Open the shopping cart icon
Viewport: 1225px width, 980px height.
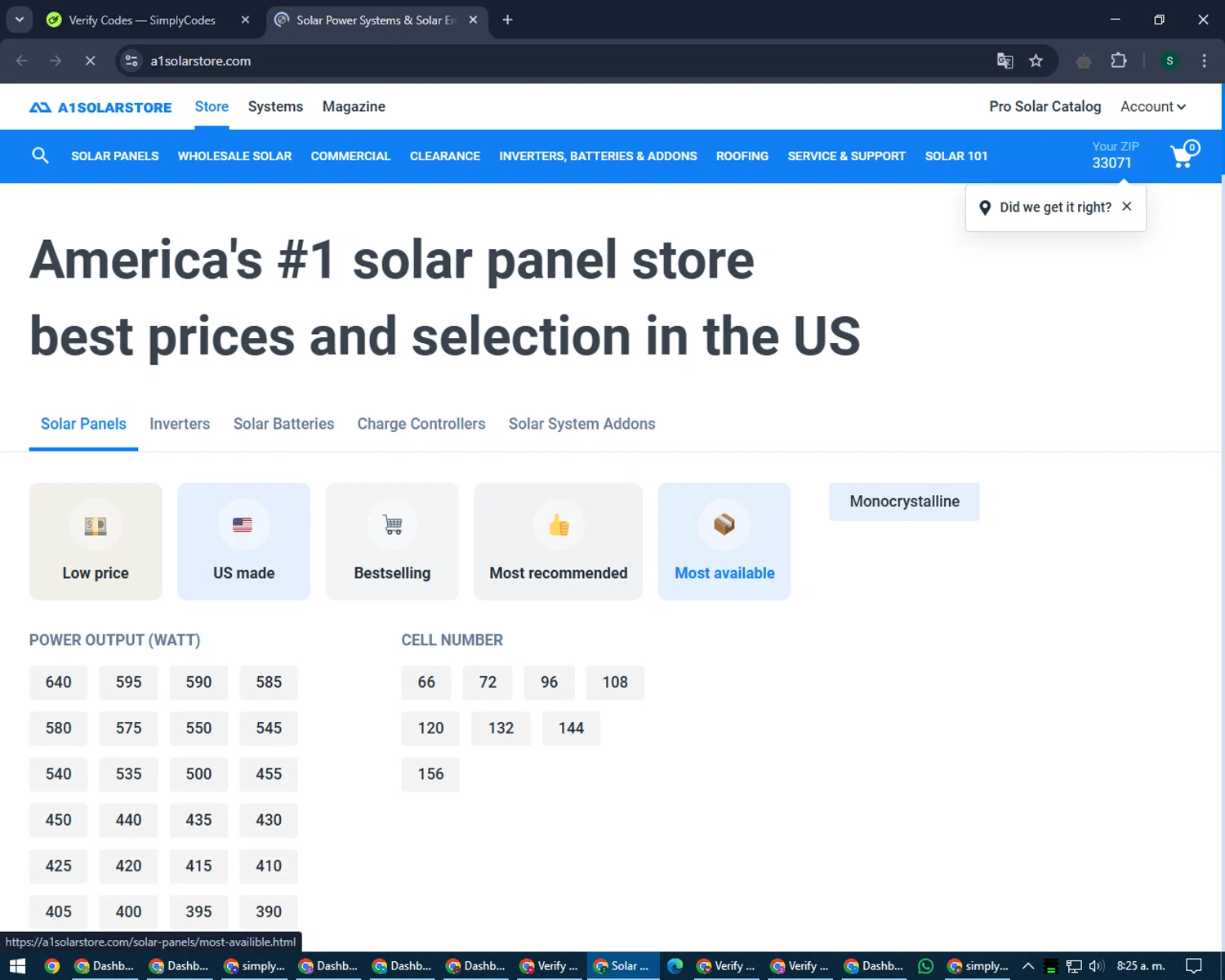(x=1184, y=154)
